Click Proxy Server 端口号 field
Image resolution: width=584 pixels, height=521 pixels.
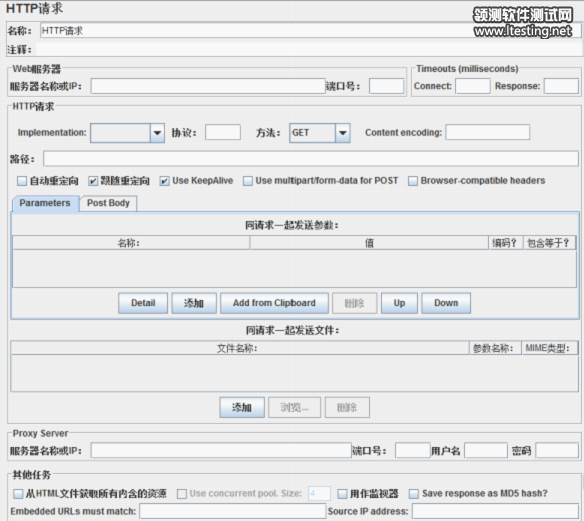[413, 451]
